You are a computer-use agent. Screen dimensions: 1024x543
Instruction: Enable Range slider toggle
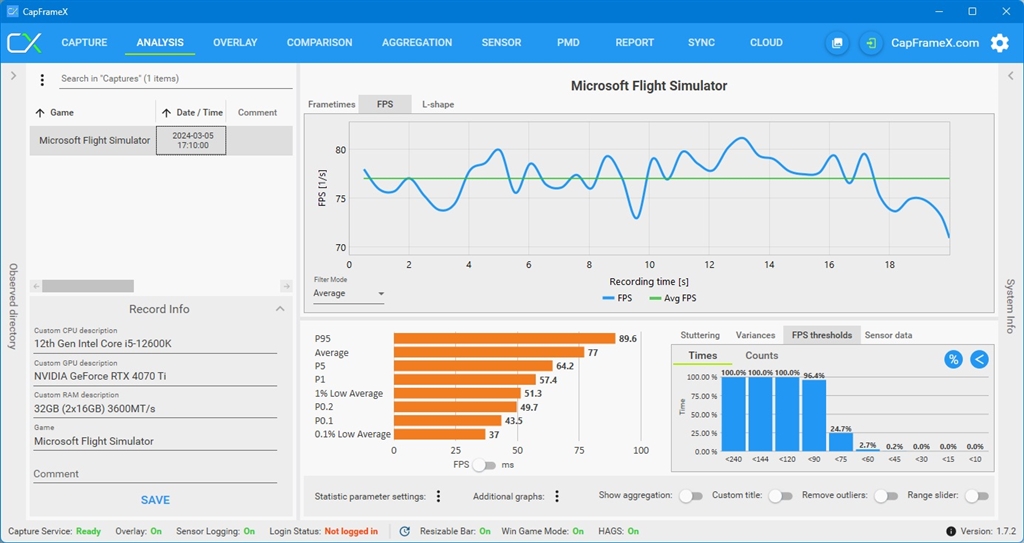976,496
